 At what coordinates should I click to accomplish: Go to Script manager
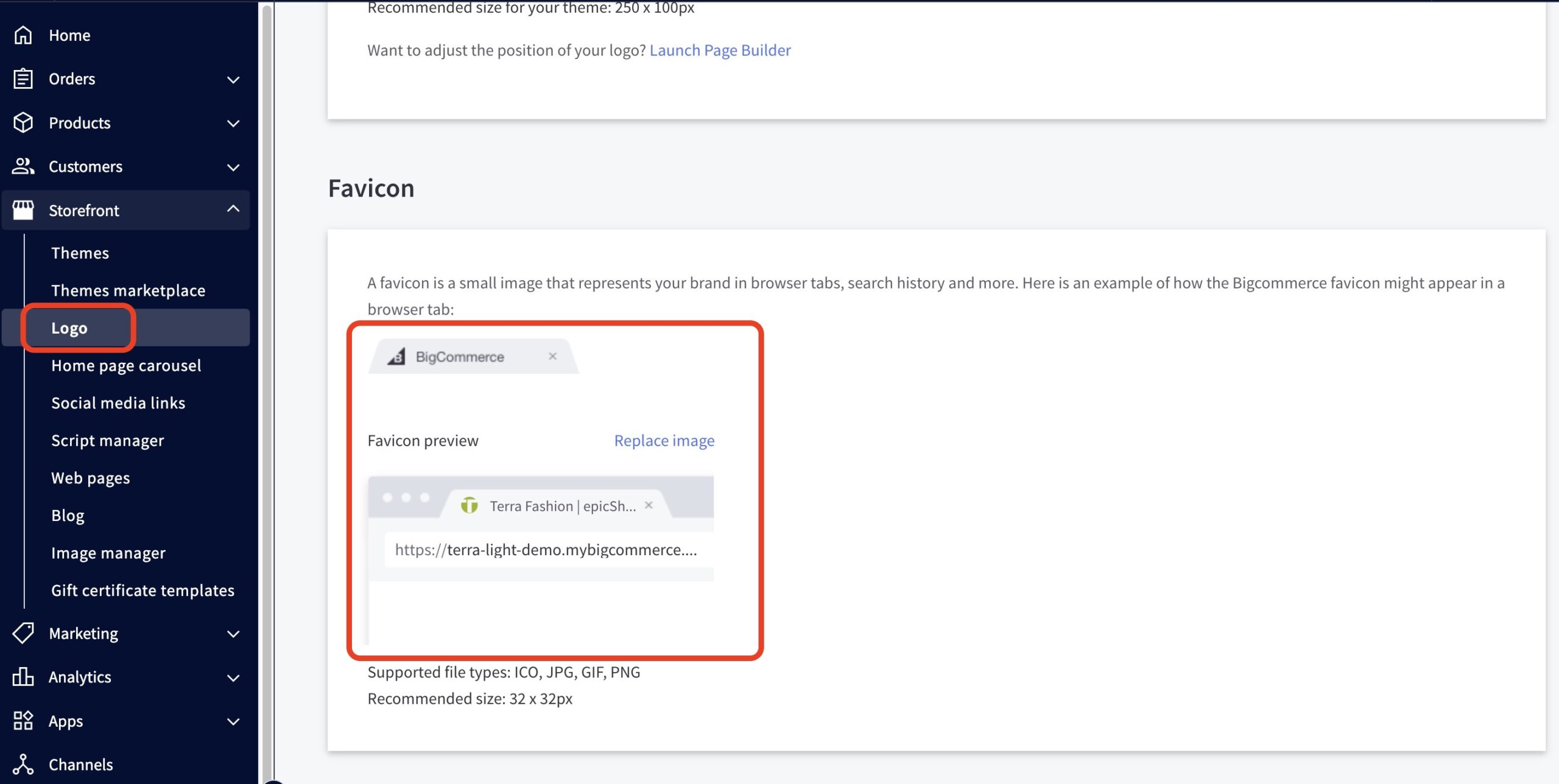tap(107, 440)
